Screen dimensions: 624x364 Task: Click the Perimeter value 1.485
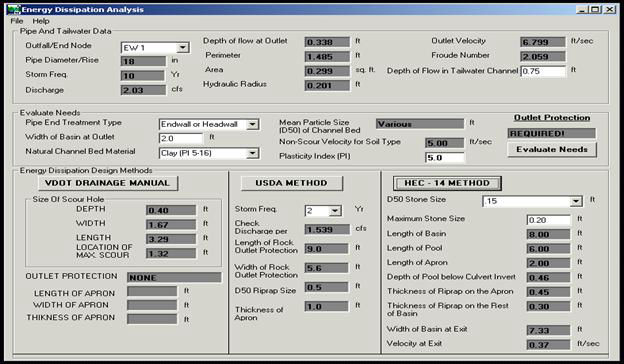pyautogui.click(x=327, y=56)
